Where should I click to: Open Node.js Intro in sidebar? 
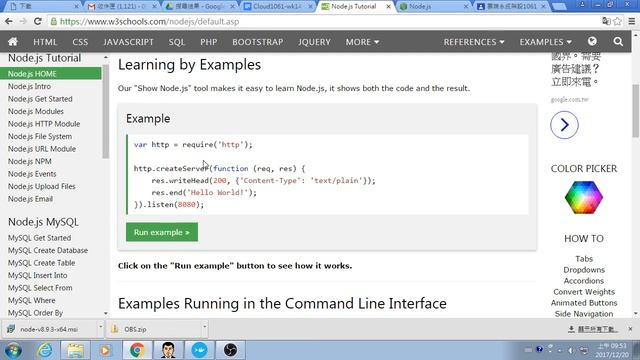click(x=29, y=86)
